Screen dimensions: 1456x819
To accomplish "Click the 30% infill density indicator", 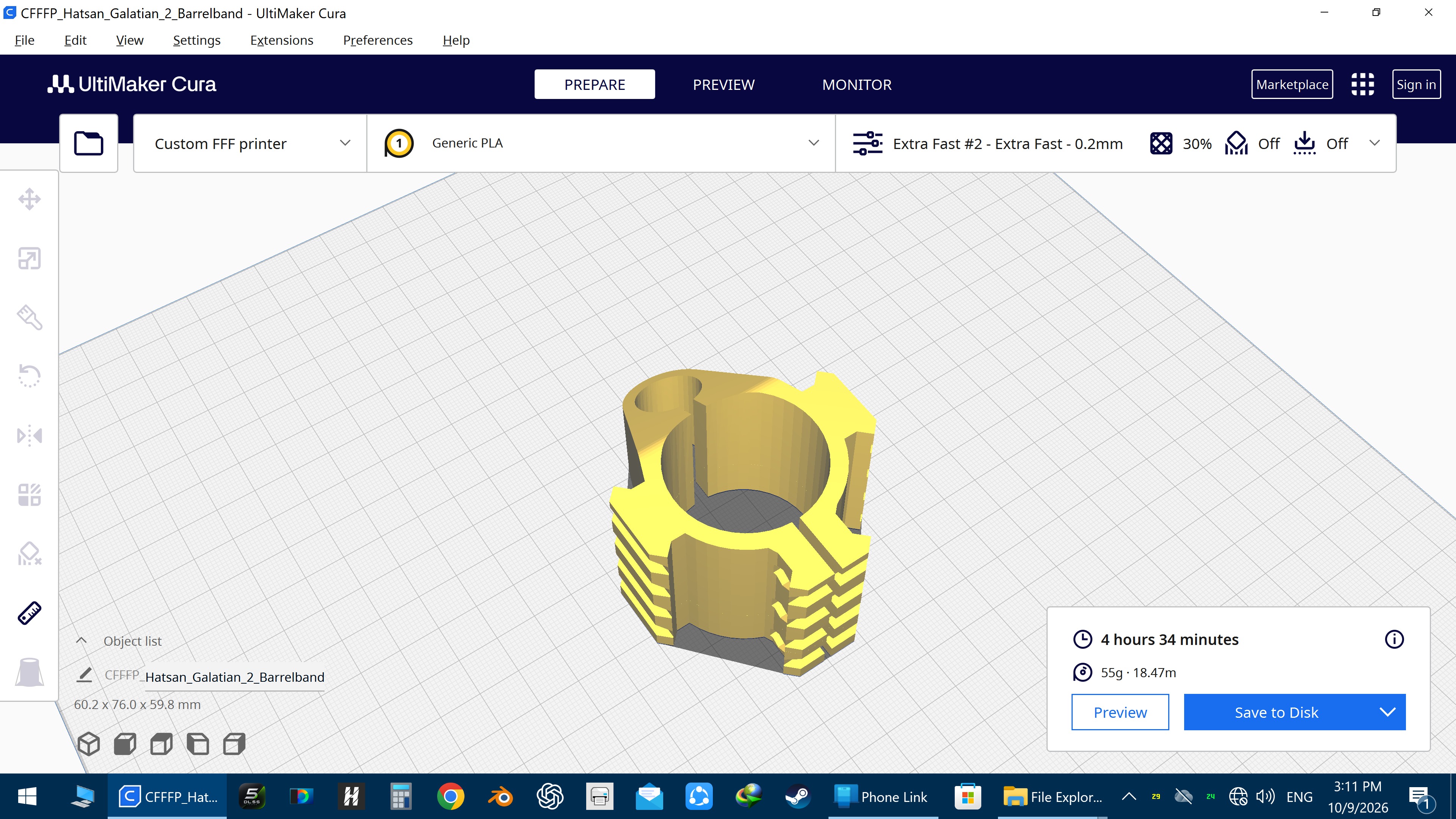I will (x=1181, y=144).
